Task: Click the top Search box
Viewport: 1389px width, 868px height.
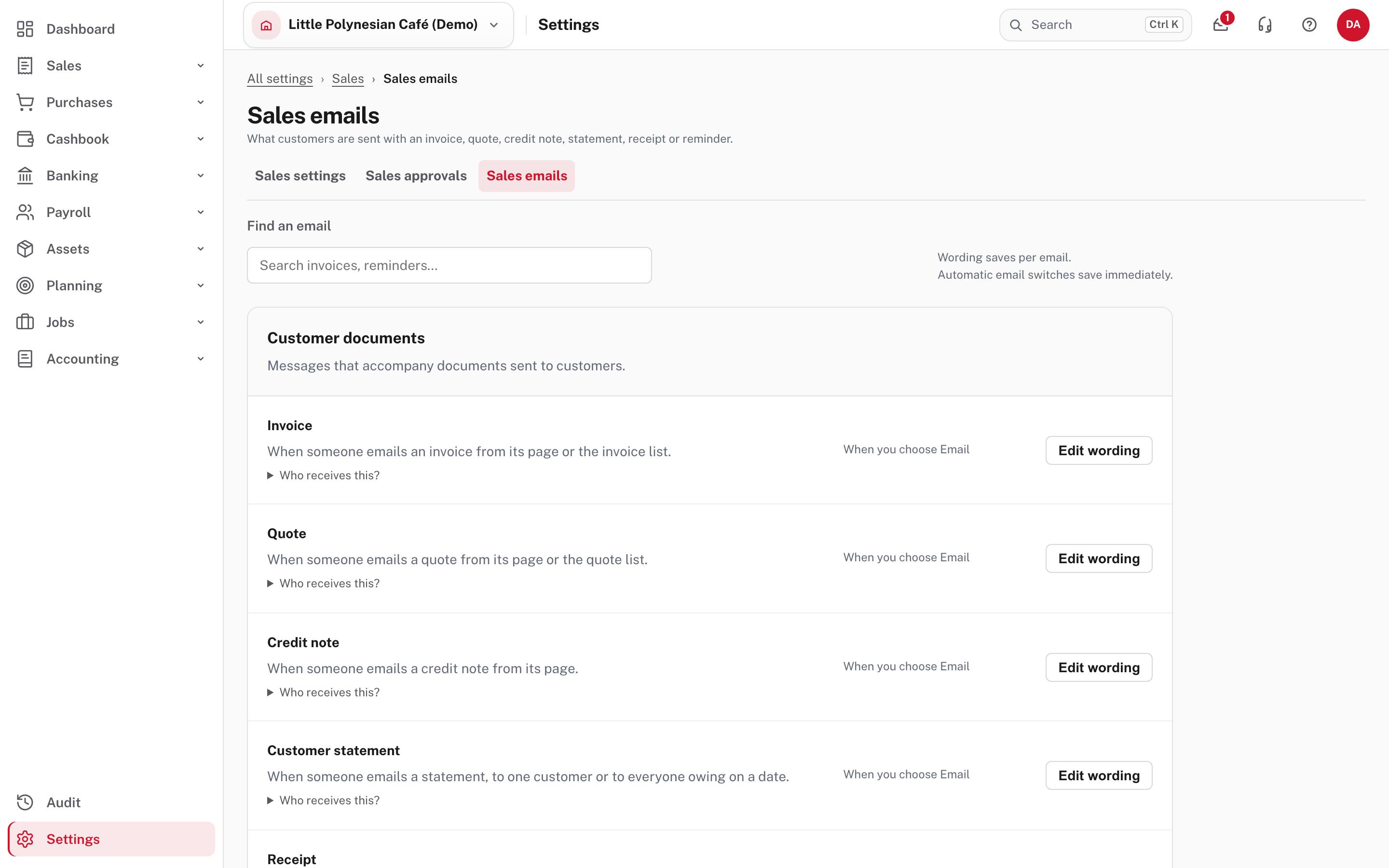Action: (1095, 25)
